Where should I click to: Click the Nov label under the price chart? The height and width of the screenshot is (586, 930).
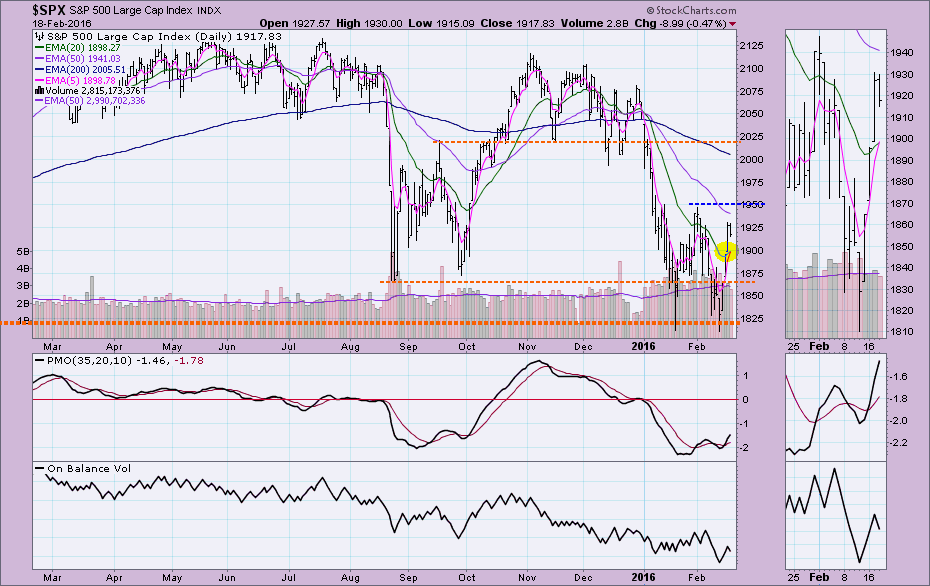527,347
